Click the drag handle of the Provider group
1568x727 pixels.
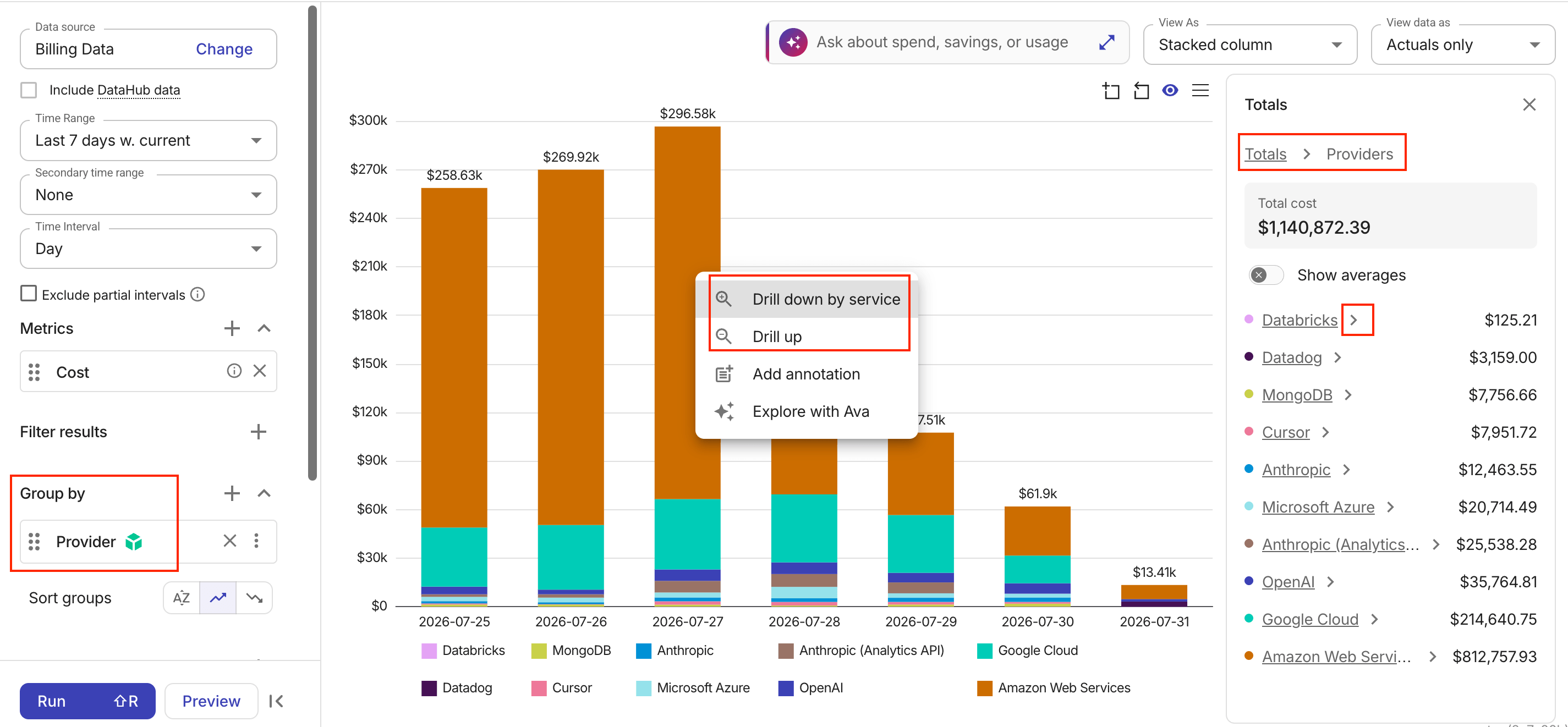tap(34, 542)
